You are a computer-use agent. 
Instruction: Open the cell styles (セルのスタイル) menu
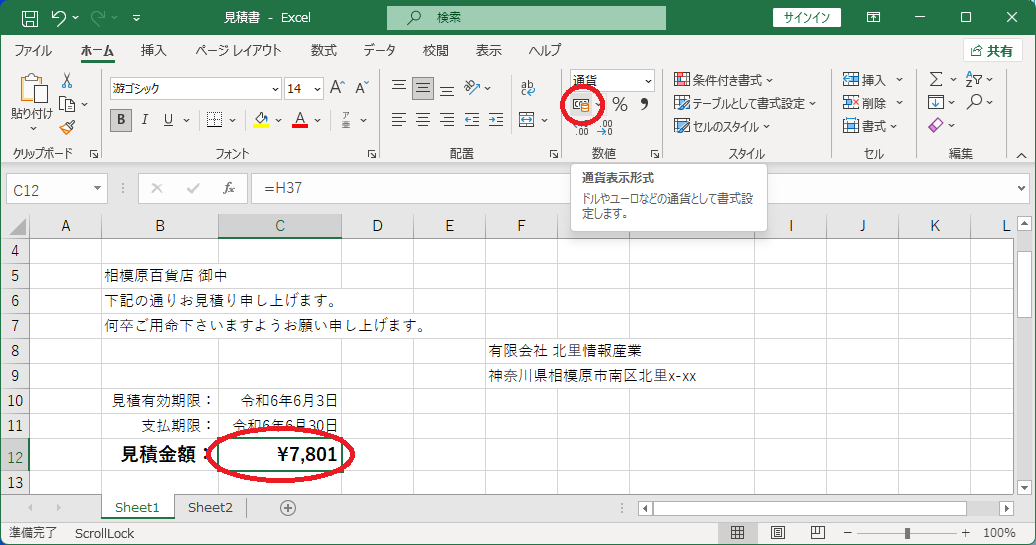(x=722, y=126)
